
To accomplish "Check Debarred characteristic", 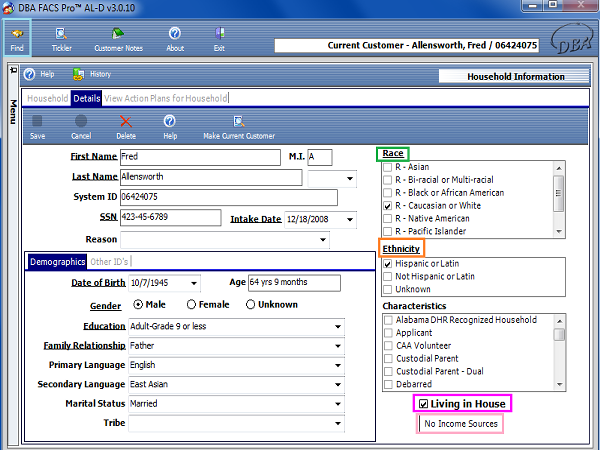I will pyautogui.click(x=388, y=384).
